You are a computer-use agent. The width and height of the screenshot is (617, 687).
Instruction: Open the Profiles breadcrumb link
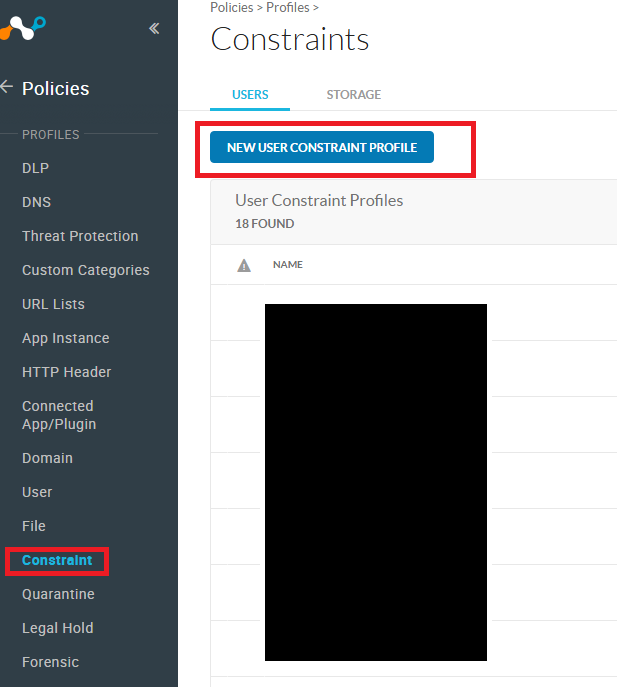click(287, 8)
